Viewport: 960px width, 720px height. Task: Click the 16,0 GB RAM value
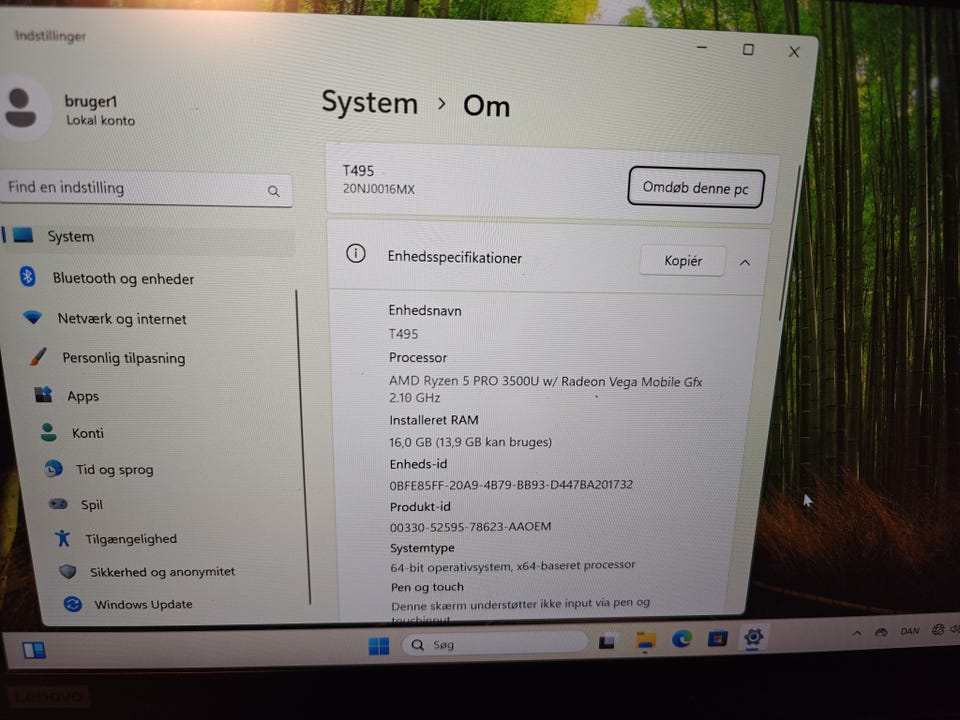click(470, 441)
